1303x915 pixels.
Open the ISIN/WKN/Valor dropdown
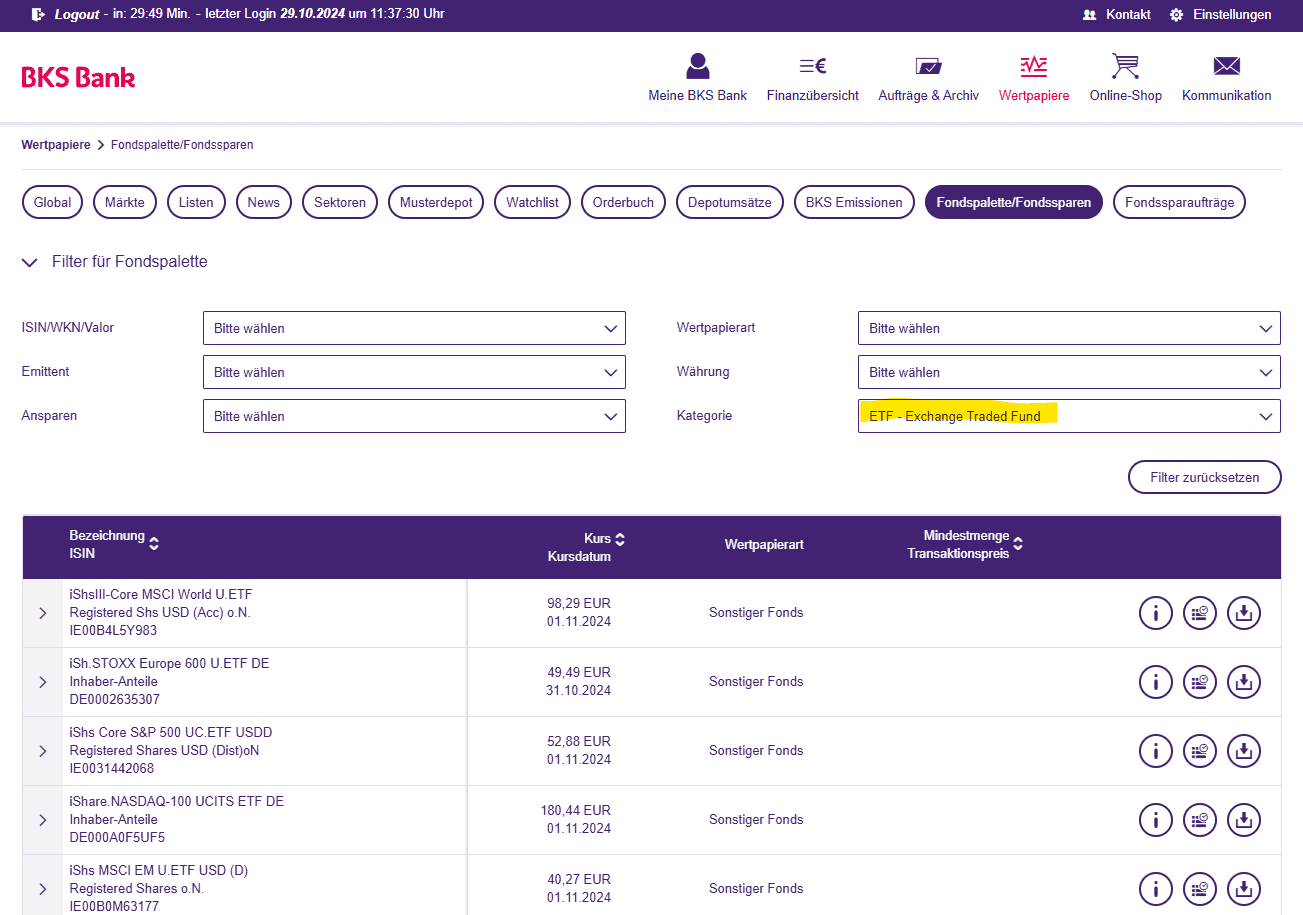pyautogui.click(x=414, y=328)
